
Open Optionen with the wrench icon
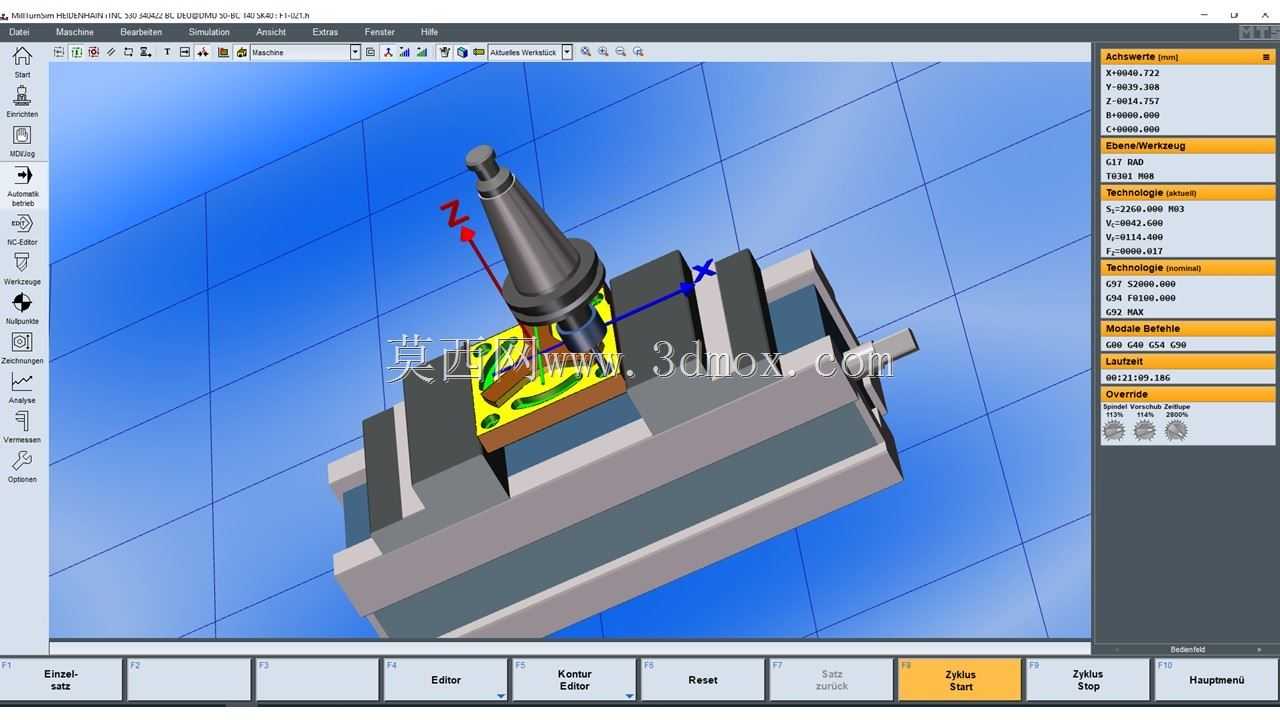tap(22, 467)
